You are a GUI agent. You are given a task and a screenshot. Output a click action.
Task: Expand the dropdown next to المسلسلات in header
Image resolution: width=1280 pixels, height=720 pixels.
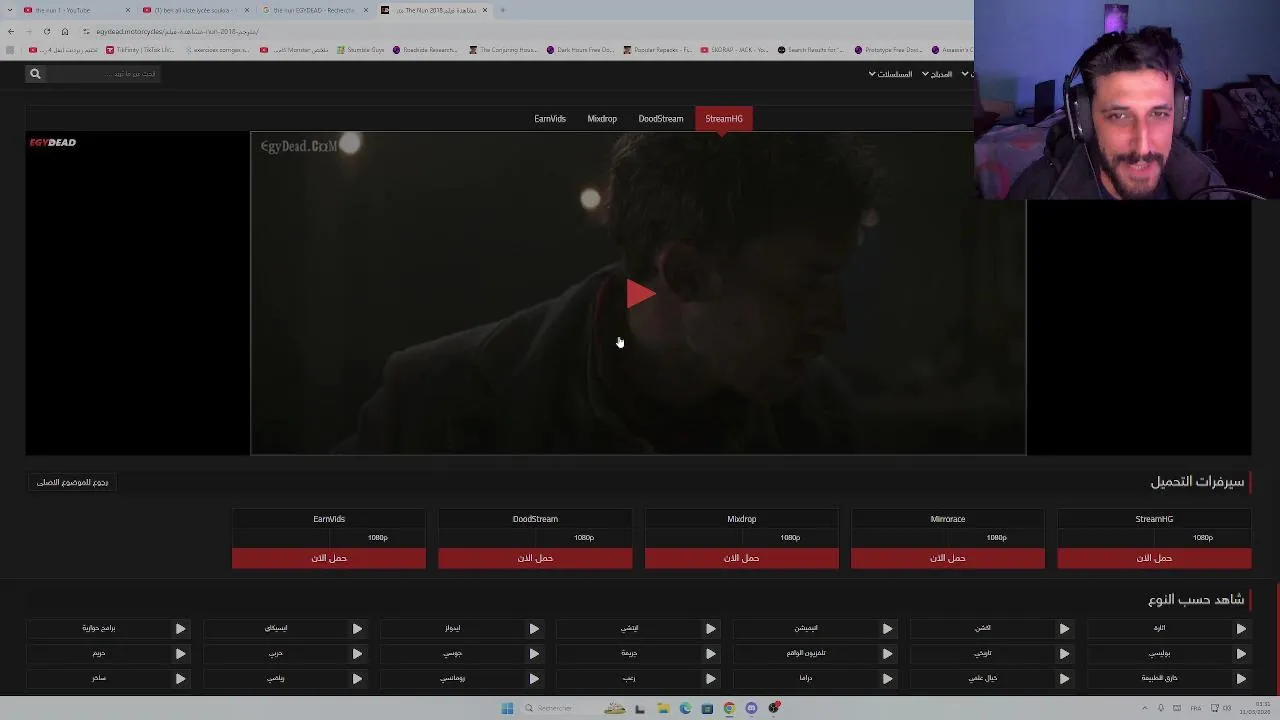tap(937, 74)
